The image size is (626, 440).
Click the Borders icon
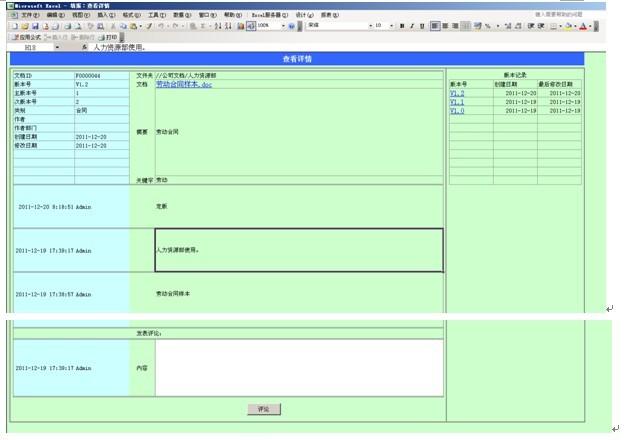pos(554,26)
